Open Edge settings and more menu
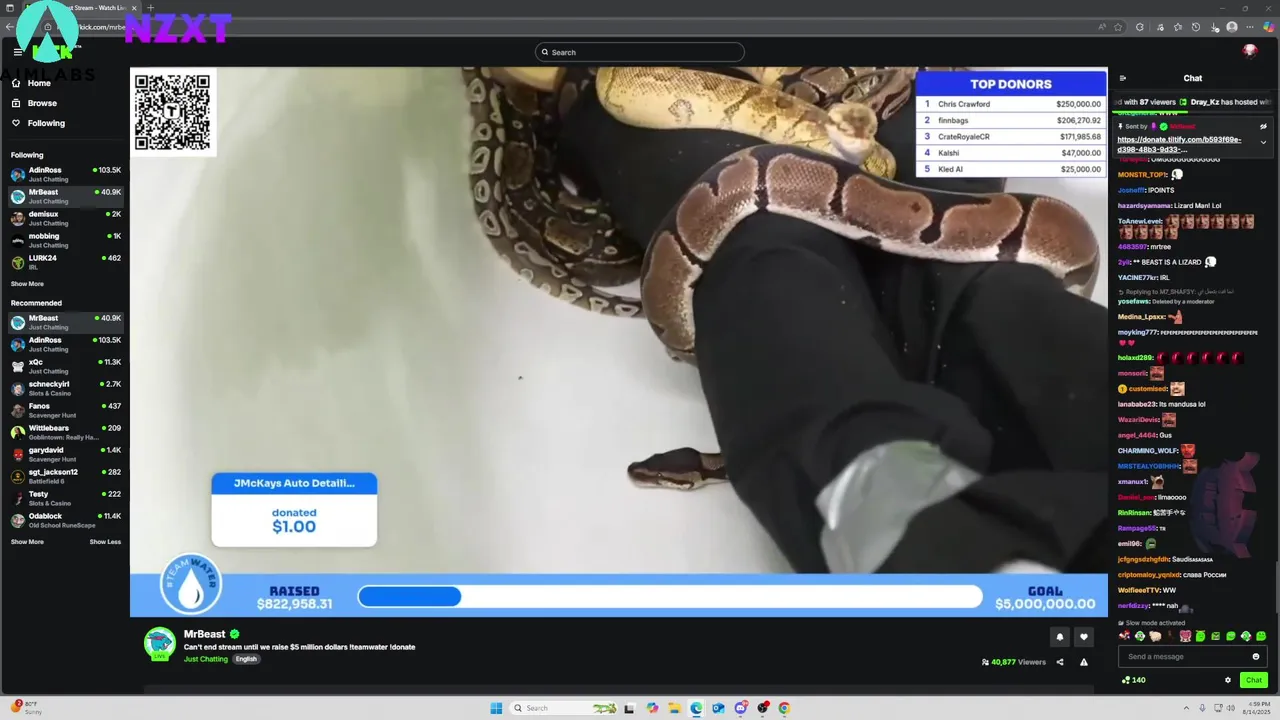This screenshot has width=1280, height=720. [x=1251, y=27]
